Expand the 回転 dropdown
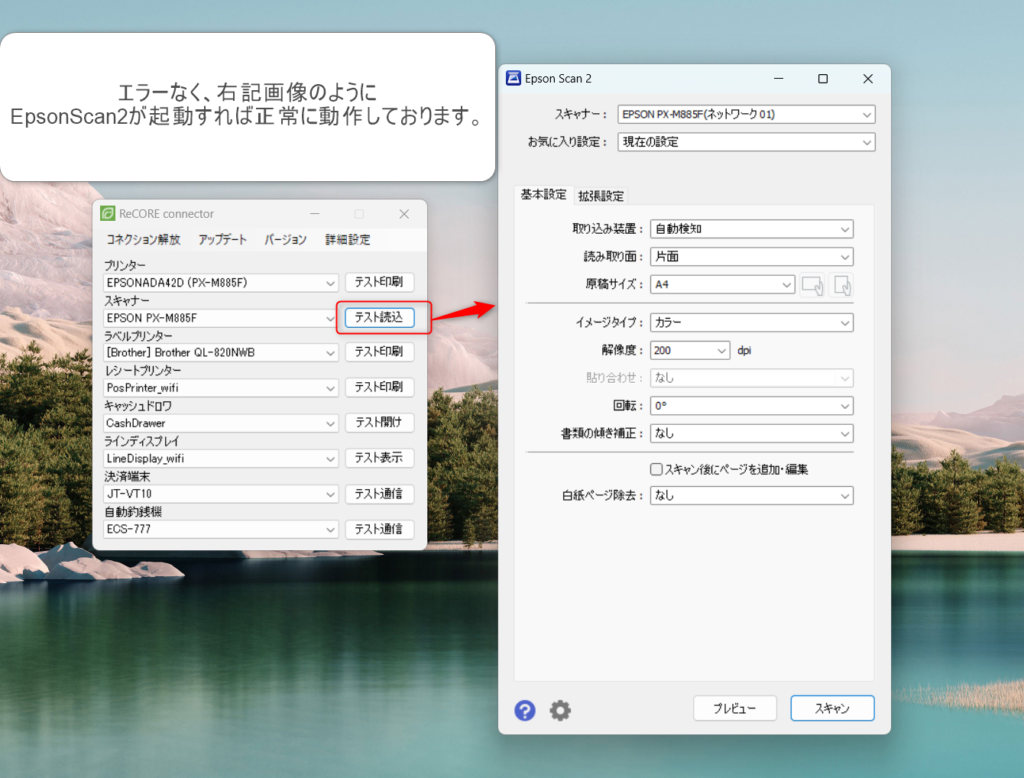 coord(752,406)
